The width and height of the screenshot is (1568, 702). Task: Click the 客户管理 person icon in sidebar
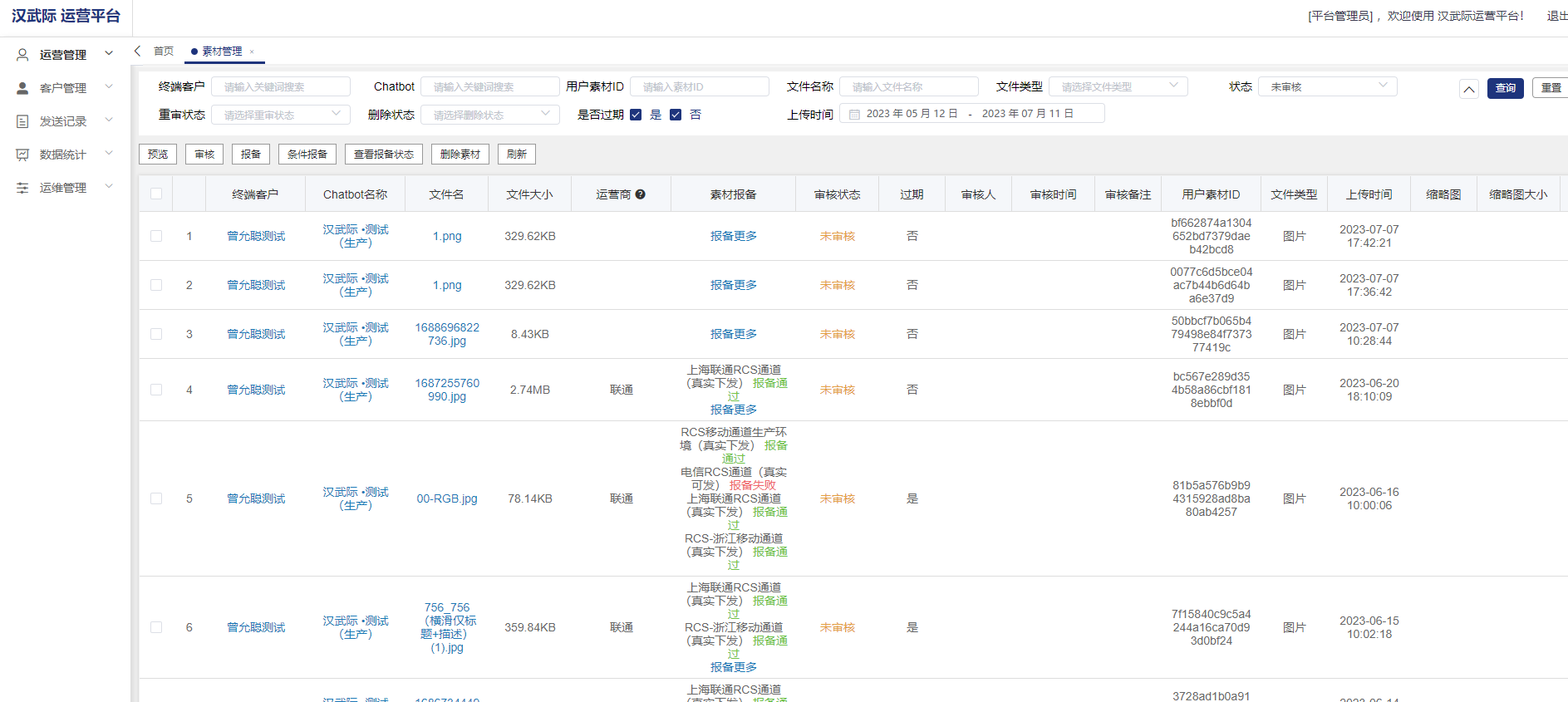click(22, 88)
